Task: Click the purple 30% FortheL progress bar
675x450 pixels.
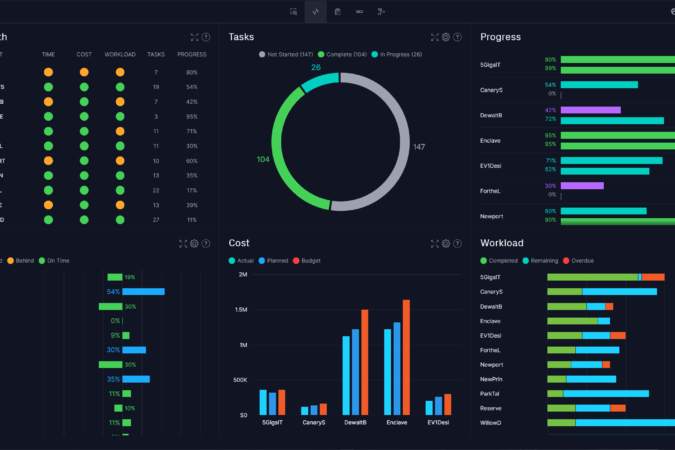Action: pos(582,186)
